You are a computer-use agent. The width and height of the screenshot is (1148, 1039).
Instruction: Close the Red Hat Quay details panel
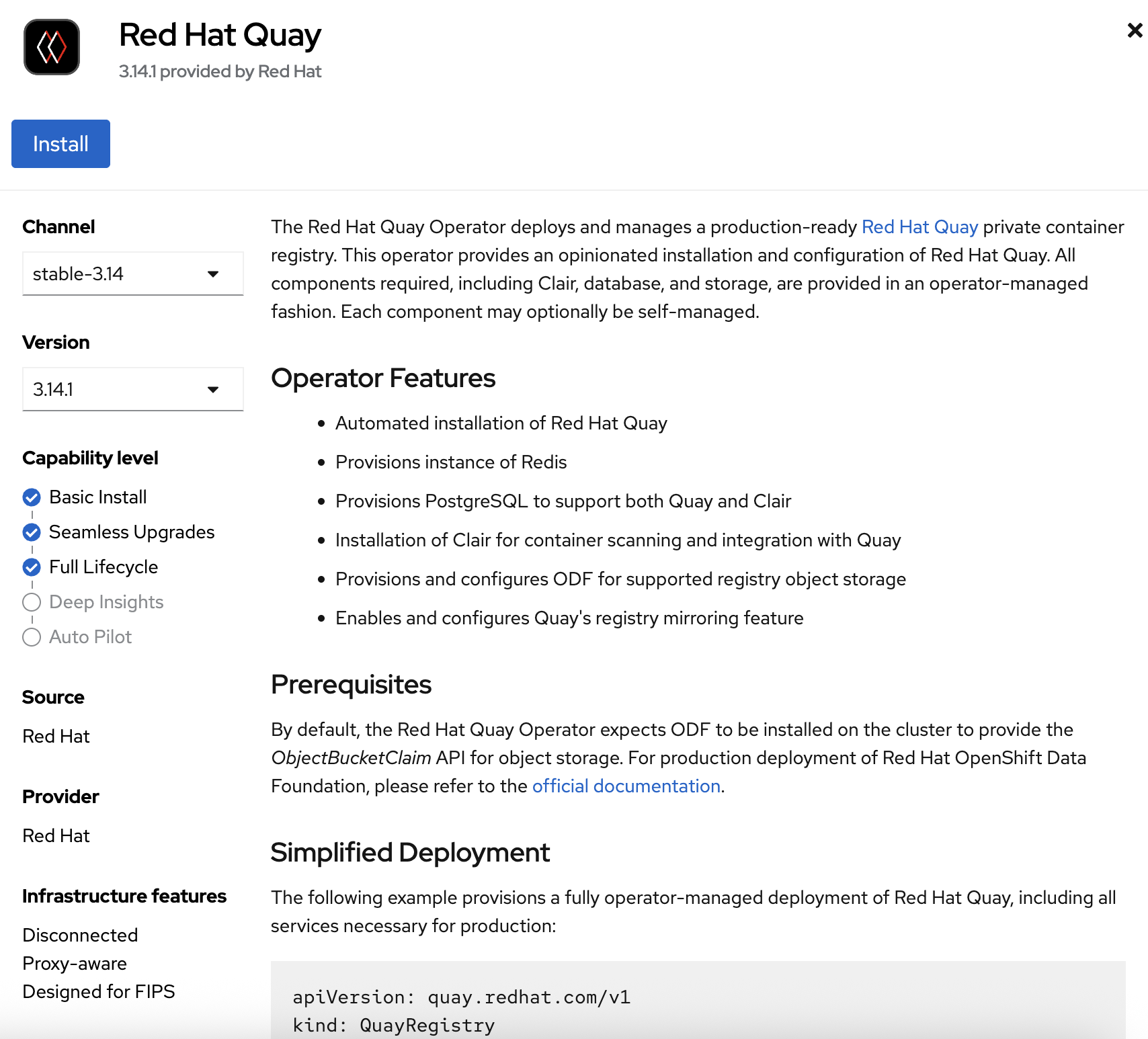click(x=1135, y=30)
